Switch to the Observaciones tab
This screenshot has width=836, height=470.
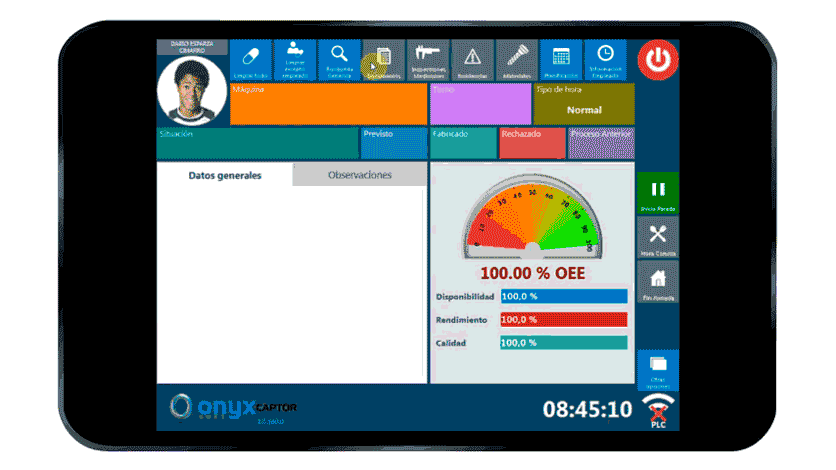tap(360, 175)
